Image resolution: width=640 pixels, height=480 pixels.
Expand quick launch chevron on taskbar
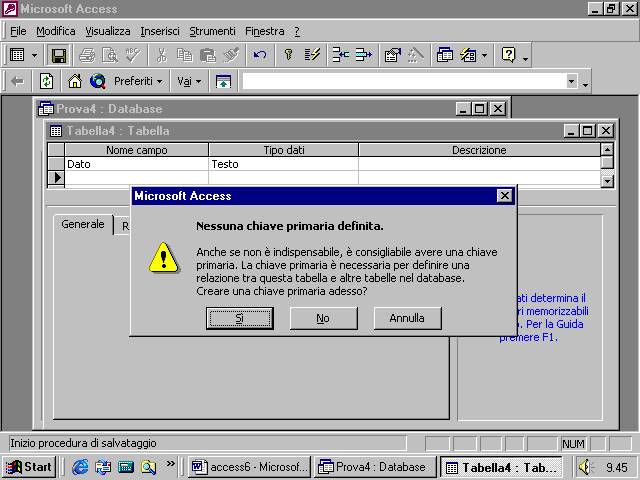pyautogui.click(x=170, y=463)
